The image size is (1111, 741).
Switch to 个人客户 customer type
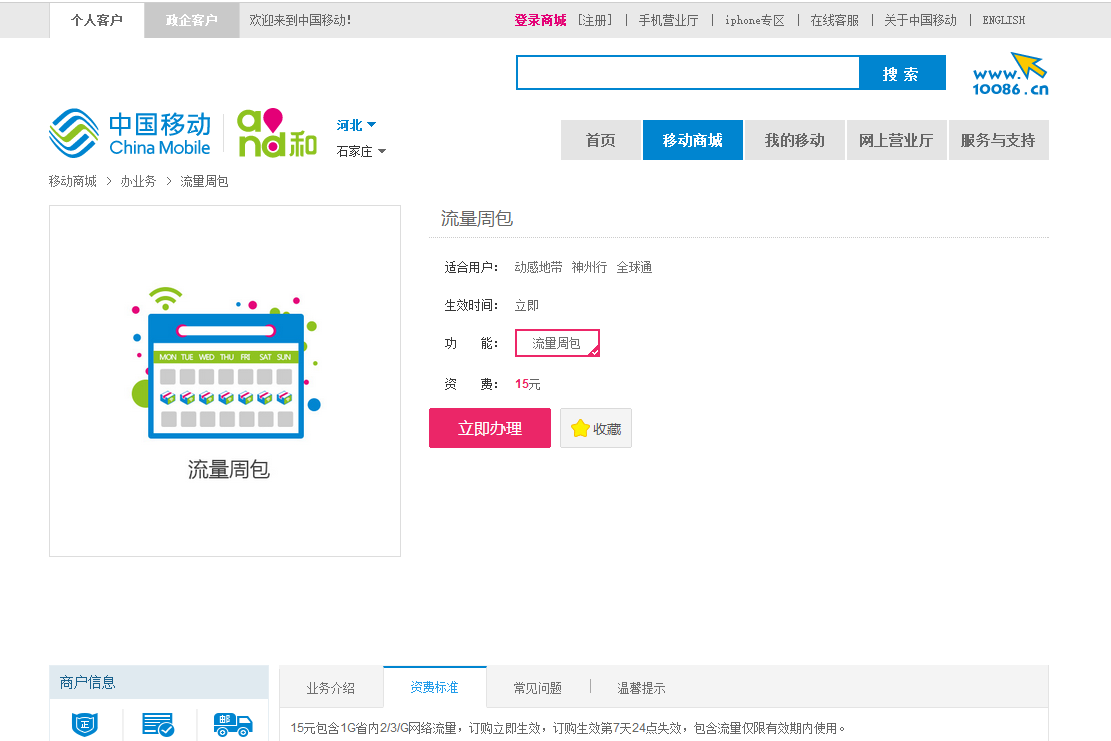click(97, 20)
